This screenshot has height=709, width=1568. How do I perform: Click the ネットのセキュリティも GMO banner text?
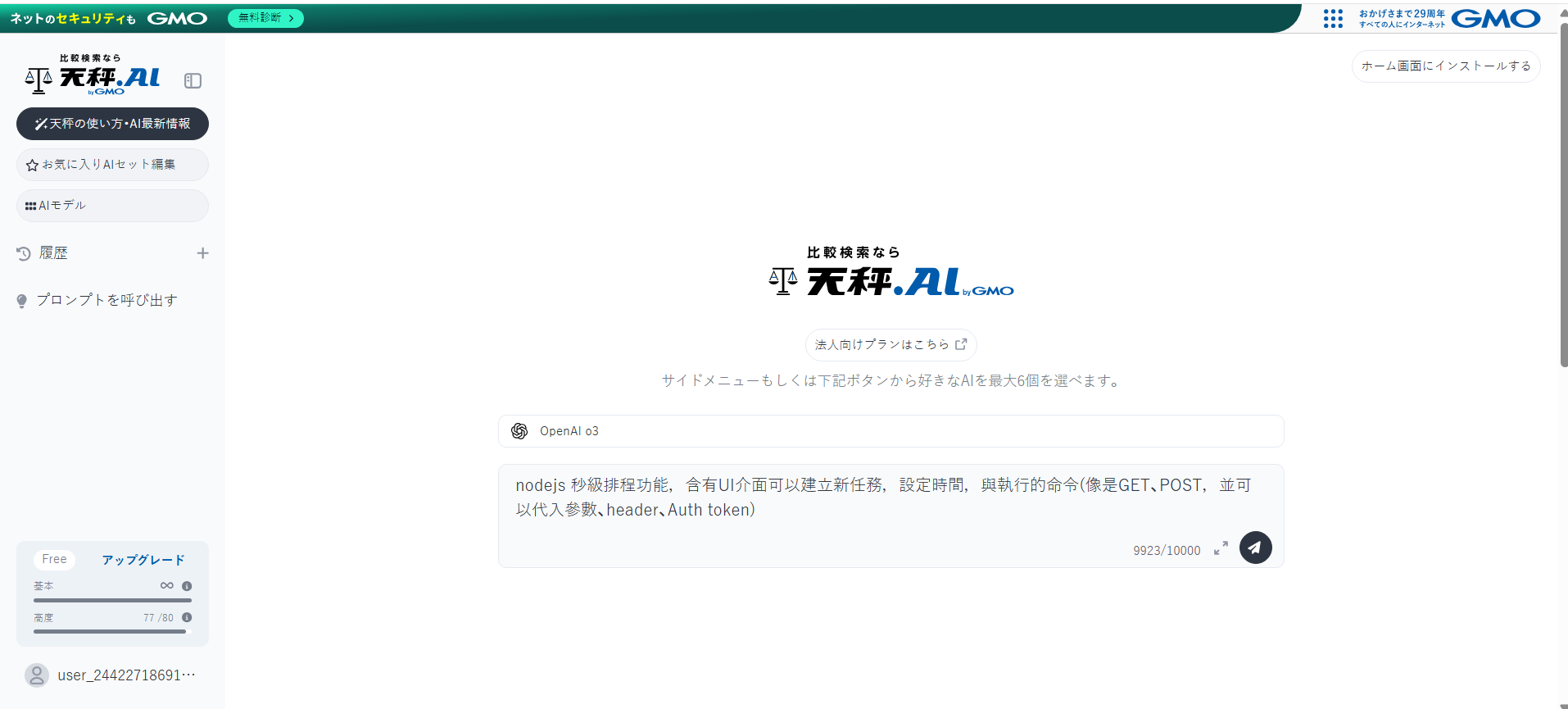[108, 18]
